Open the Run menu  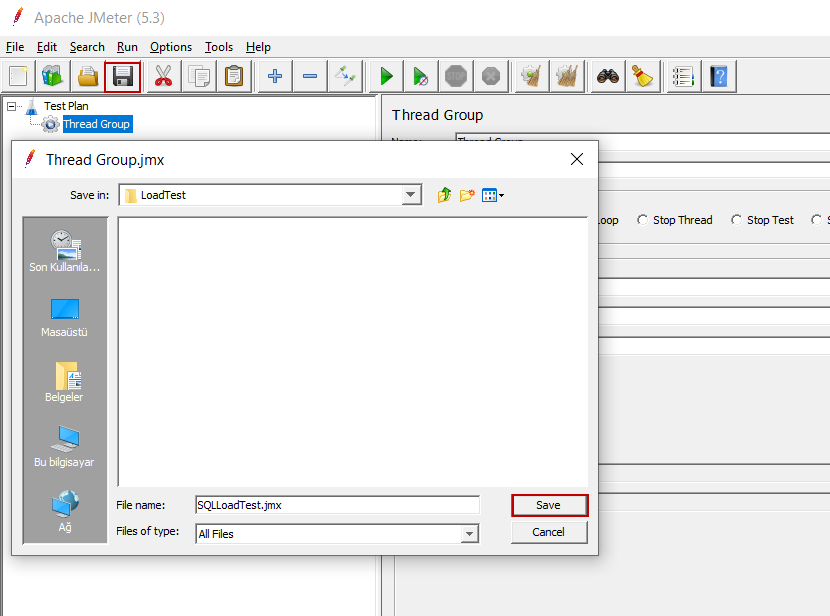(127, 47)
